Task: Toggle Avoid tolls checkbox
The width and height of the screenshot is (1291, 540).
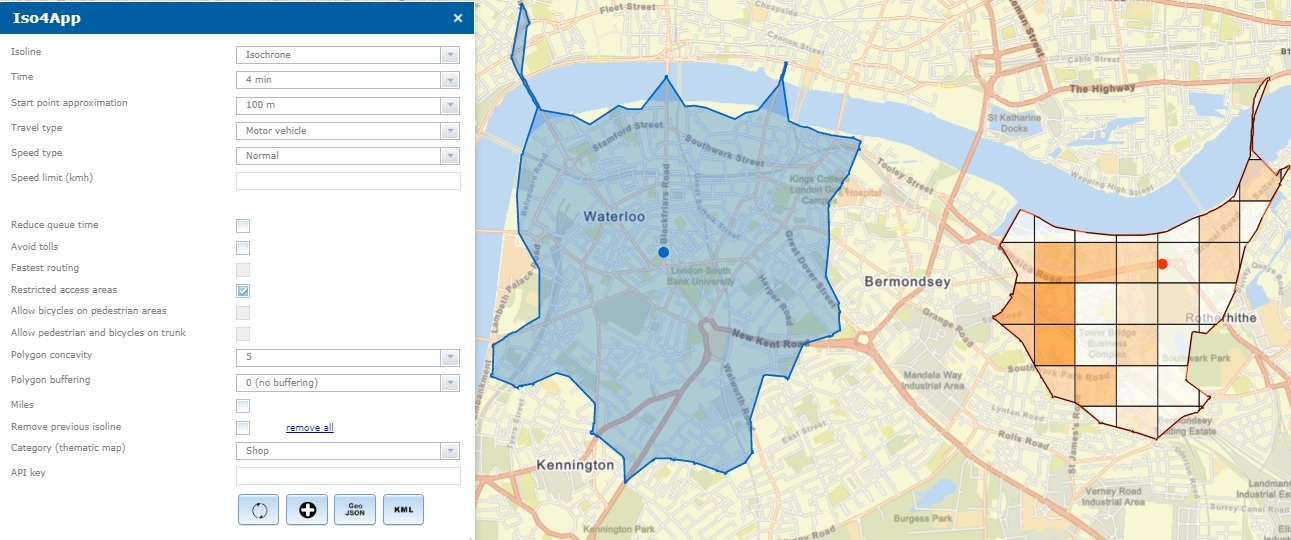Action: click(243, 248)
